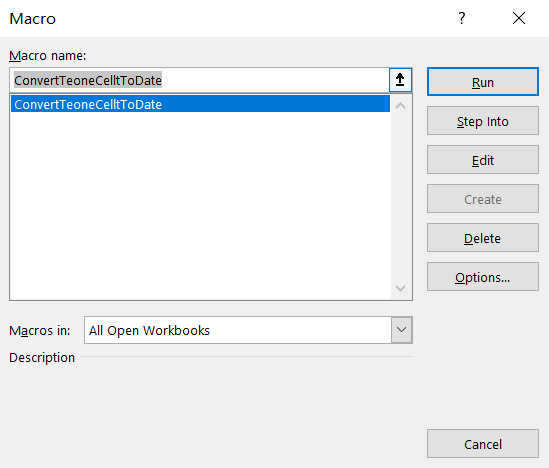Click the Macros in label
549x468 pixels.
(40, 330)
